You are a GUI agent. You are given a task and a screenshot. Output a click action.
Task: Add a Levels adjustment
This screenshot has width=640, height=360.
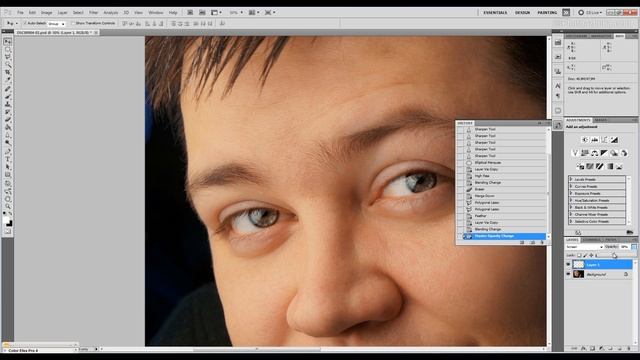point(594,140)
